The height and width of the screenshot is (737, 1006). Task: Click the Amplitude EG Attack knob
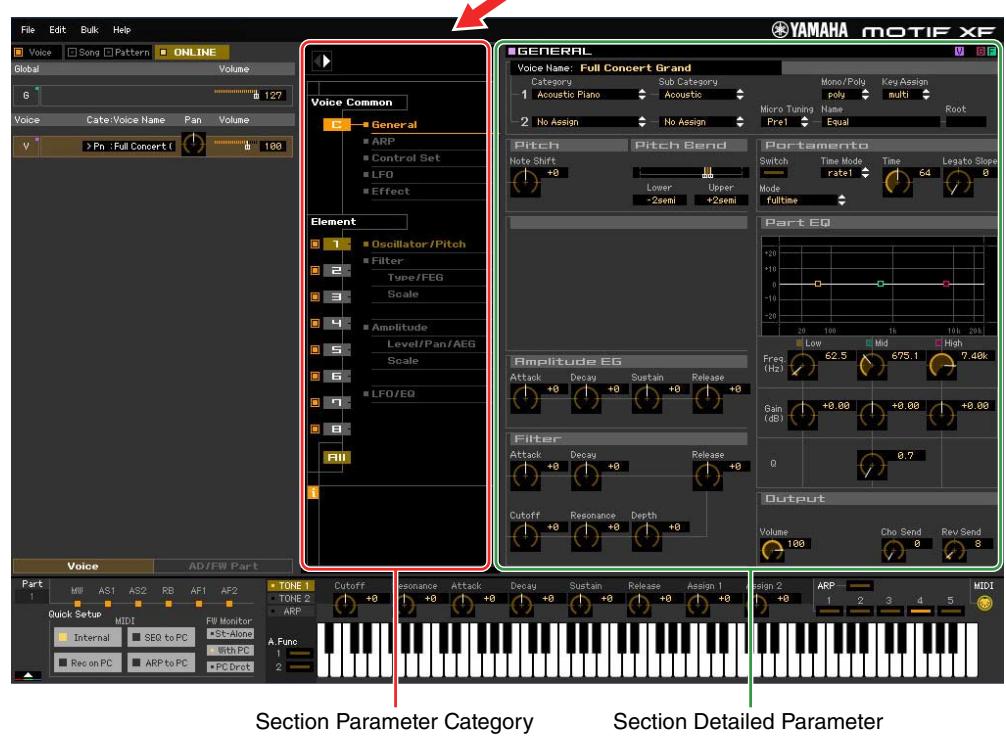(x=525, y=399)
